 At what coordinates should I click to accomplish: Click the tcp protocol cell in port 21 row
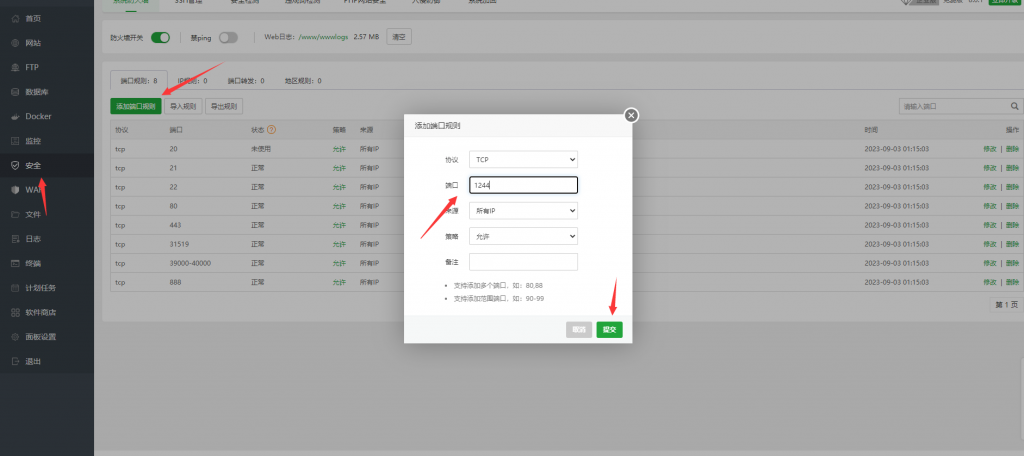point(120,168)
